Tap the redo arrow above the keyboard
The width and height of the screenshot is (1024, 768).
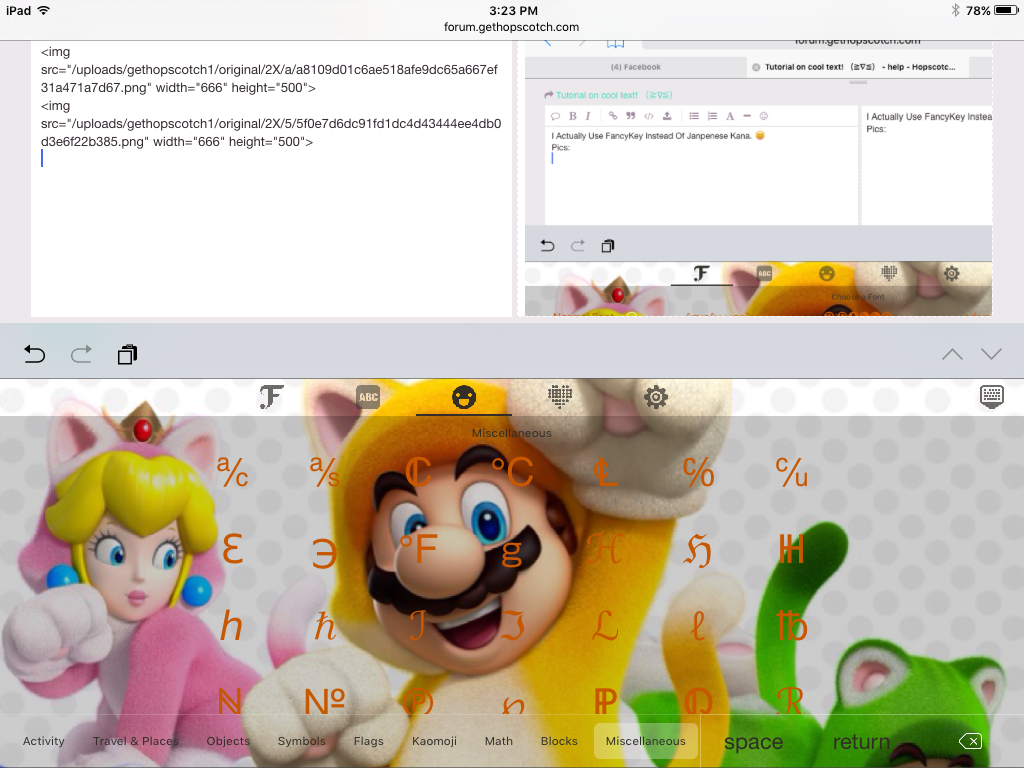point(81,355)
